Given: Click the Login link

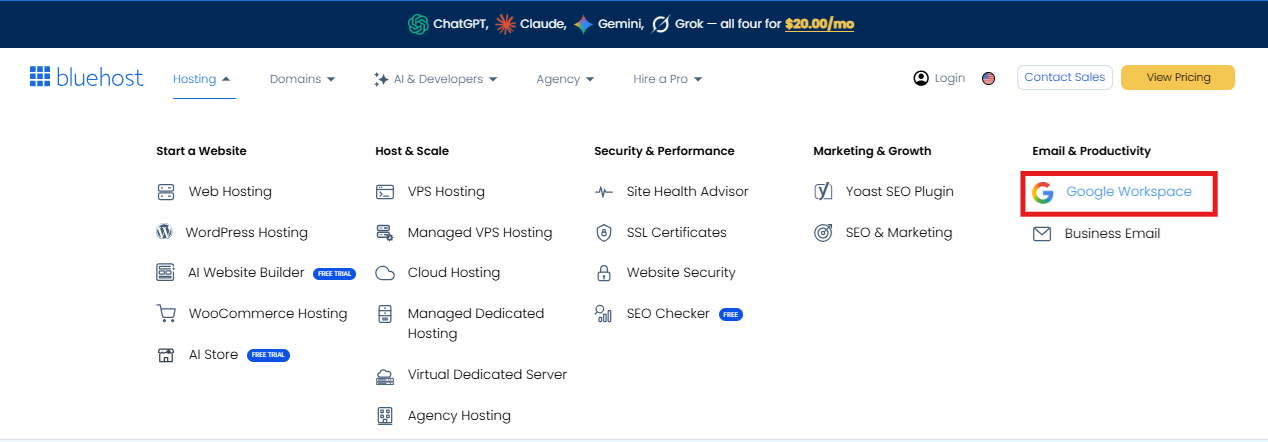Looking at the screenshot, I should 950,78.
